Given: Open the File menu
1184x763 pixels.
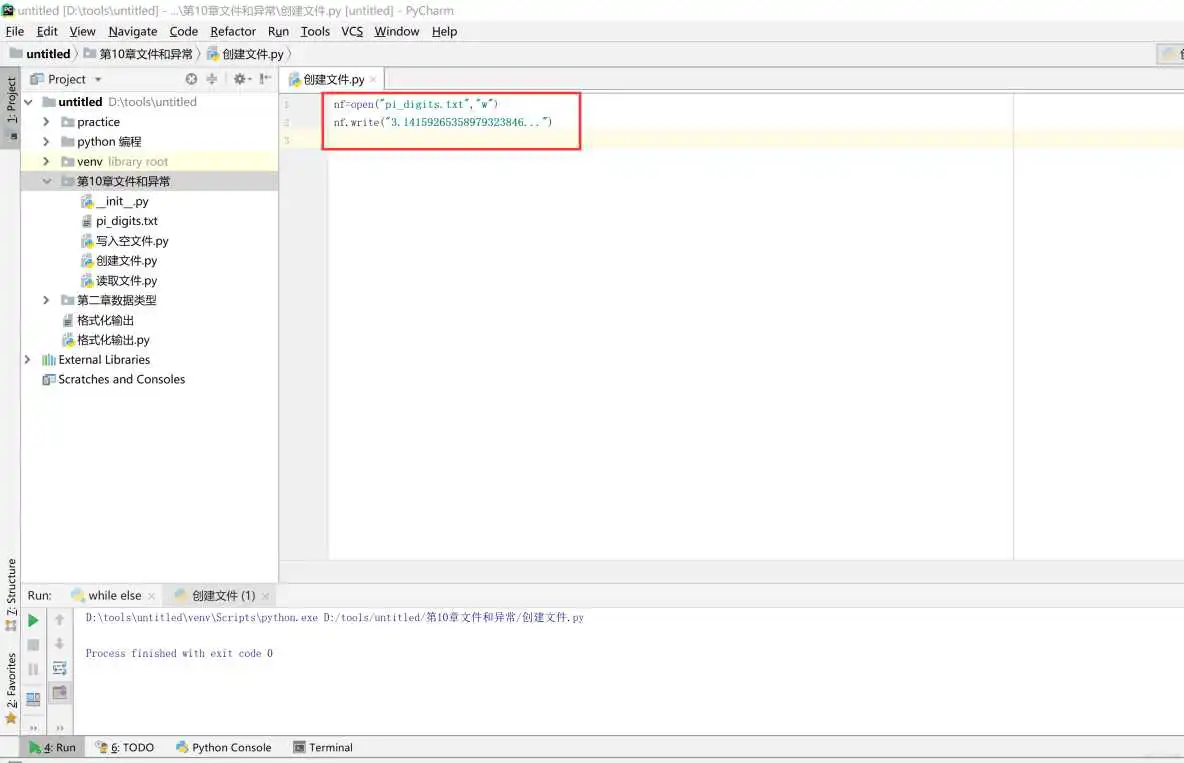Looking at the screenshot, I should [x=15, y=31].
